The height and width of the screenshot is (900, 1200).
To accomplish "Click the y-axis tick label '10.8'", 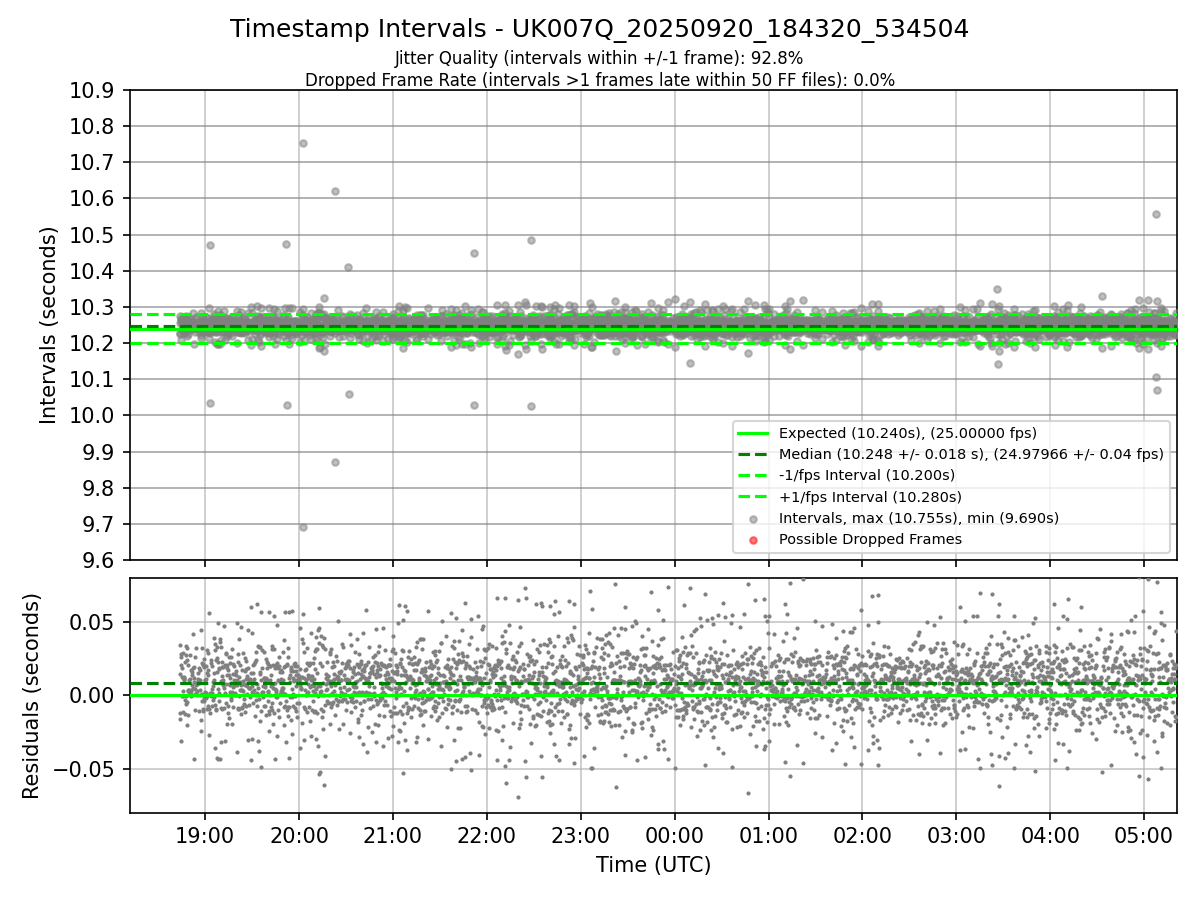I will point(91,126).
